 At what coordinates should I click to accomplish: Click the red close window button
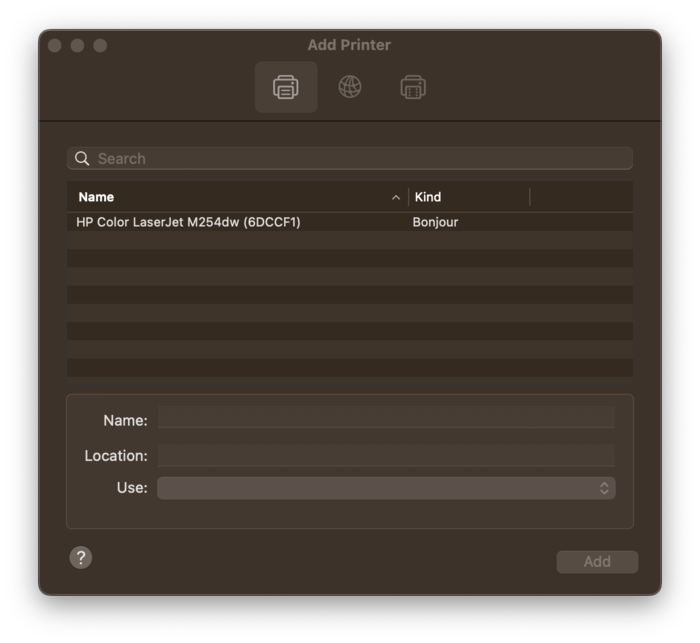pyautogui.click(x=54, y=46)
